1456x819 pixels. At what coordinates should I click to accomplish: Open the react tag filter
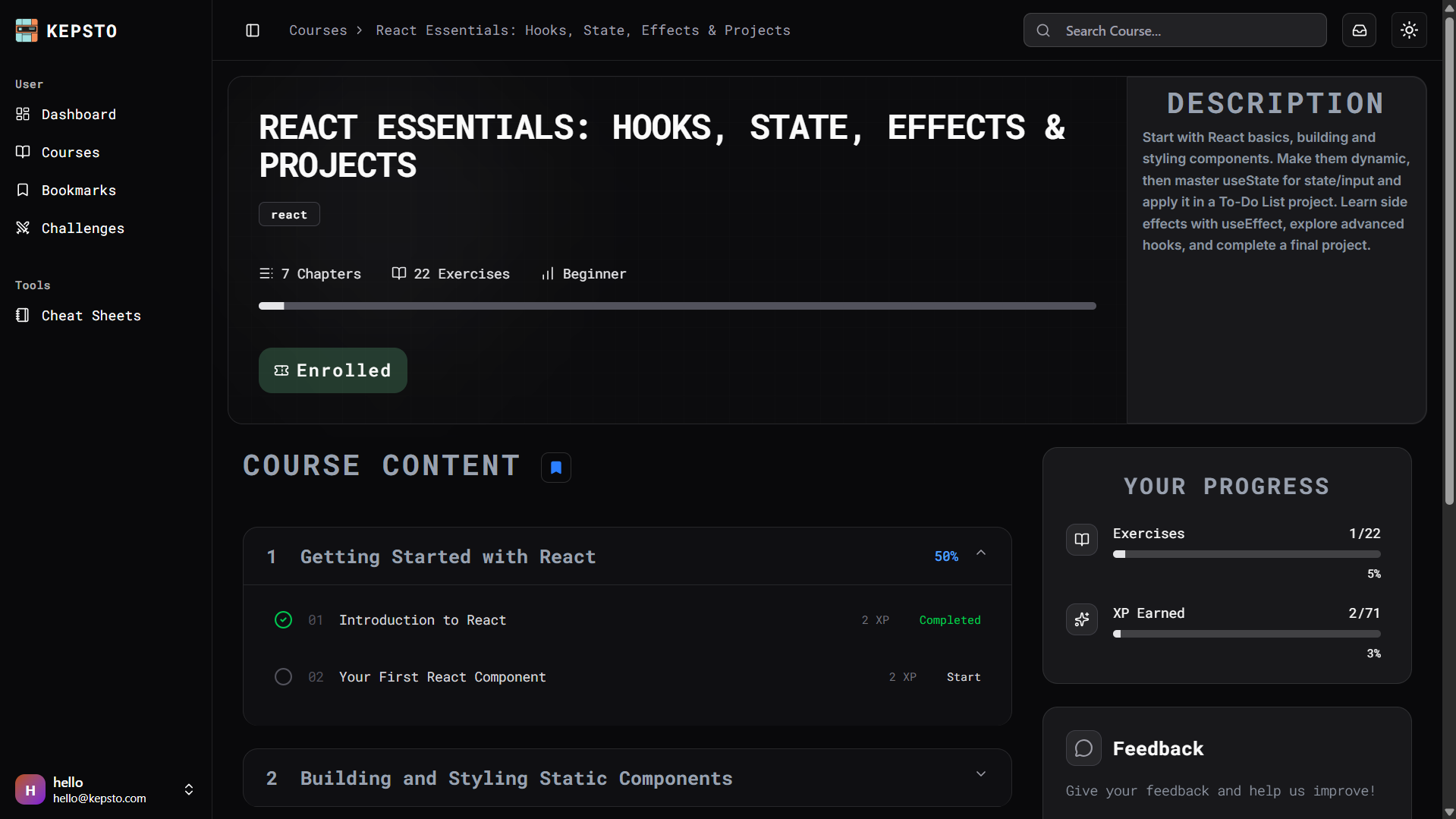(289, 214)
